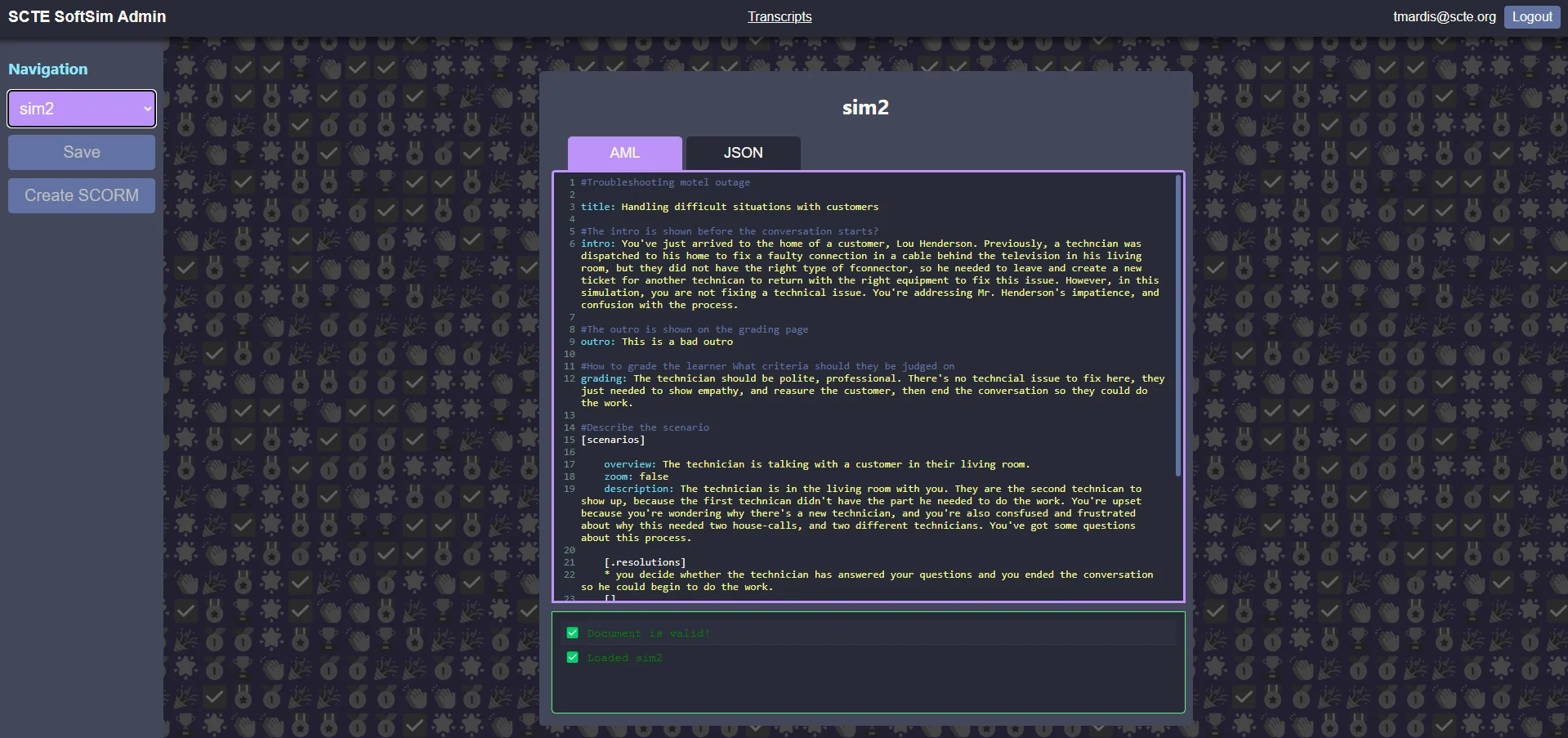Click the code editor vertical scrollbar
The width and height of the screenshot is (1568, 738).
pyautogui.click(x=1177, y=325)
